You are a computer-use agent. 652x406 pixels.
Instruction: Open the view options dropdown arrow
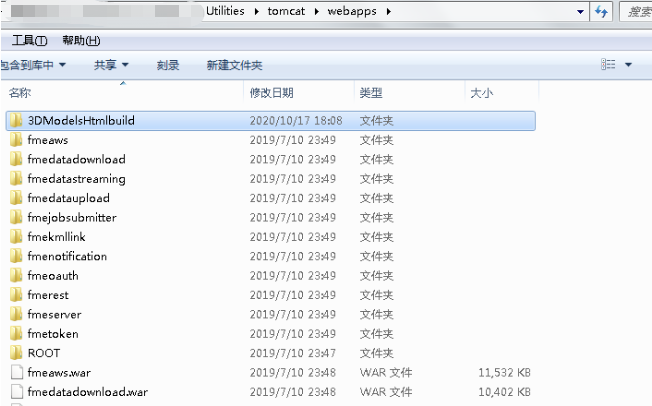[x=628, y=65]
